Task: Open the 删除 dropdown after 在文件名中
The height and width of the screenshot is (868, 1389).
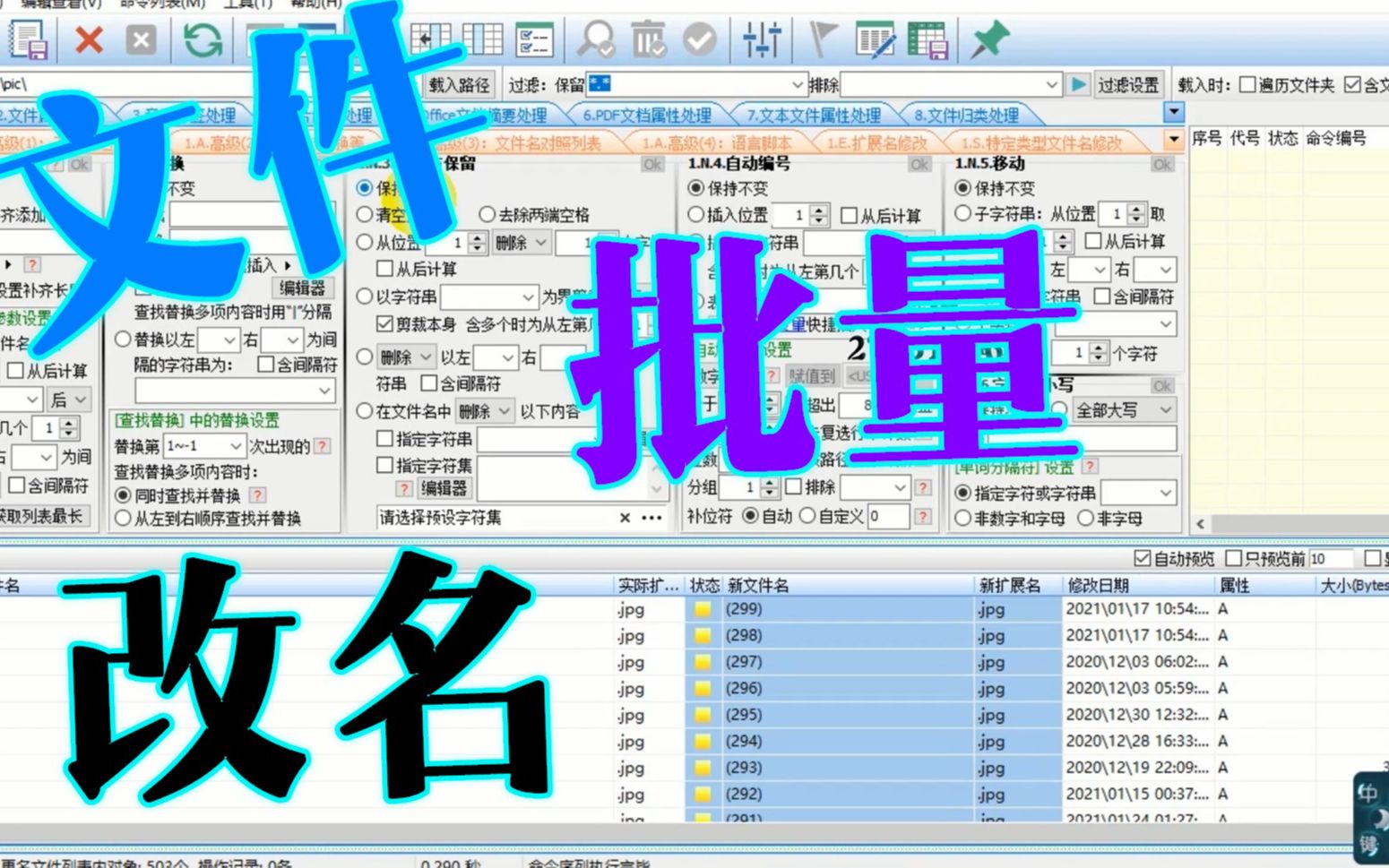Action: pos(484,412)
